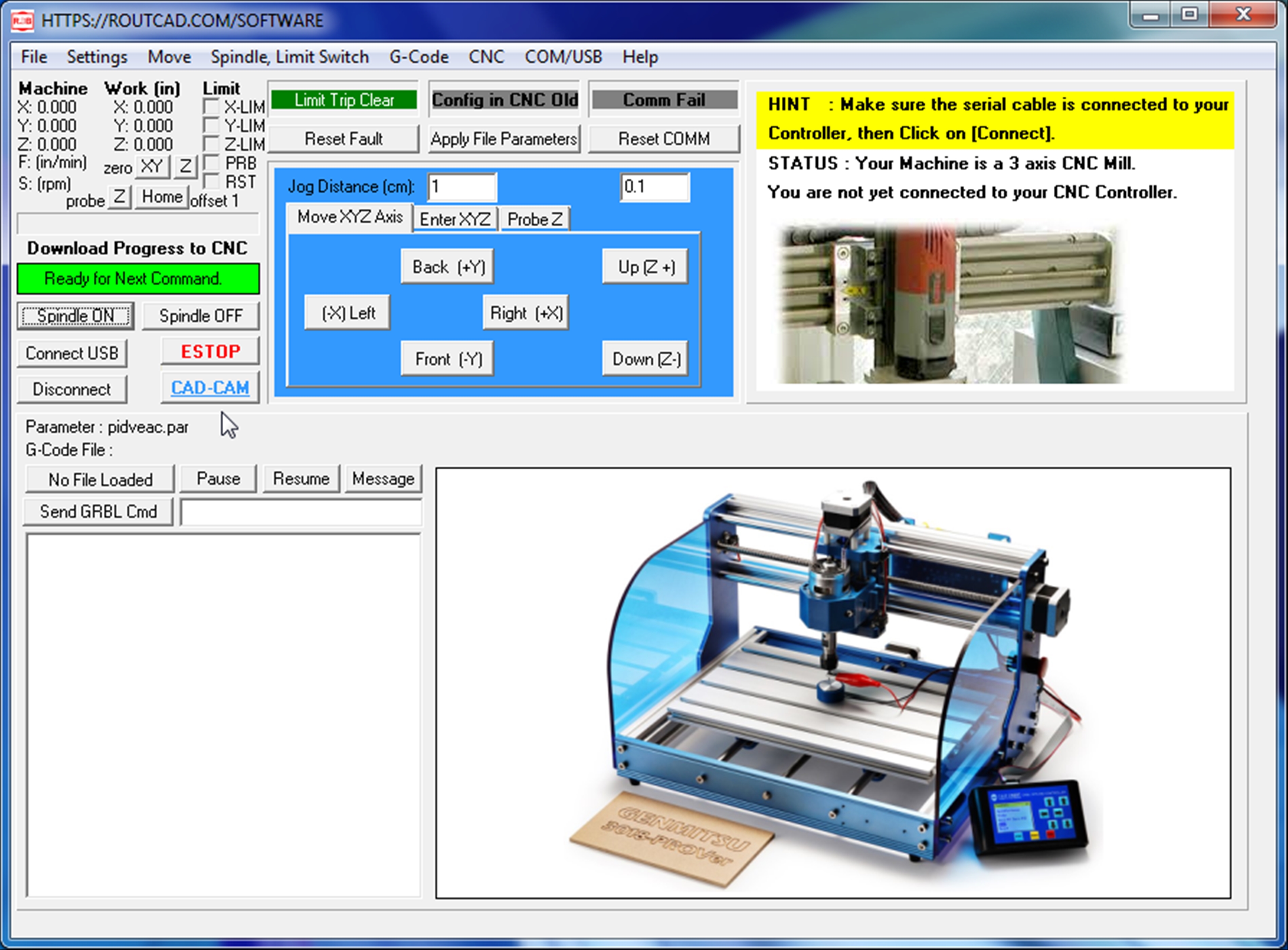
Task: Jog with the Down (Z-) button
Action: coord(645,359)
